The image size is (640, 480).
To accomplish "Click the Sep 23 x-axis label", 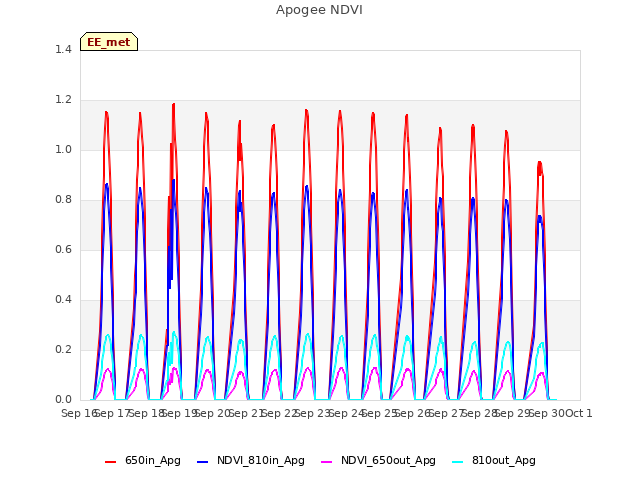I will pyautogui.click(x=313, y=413).
